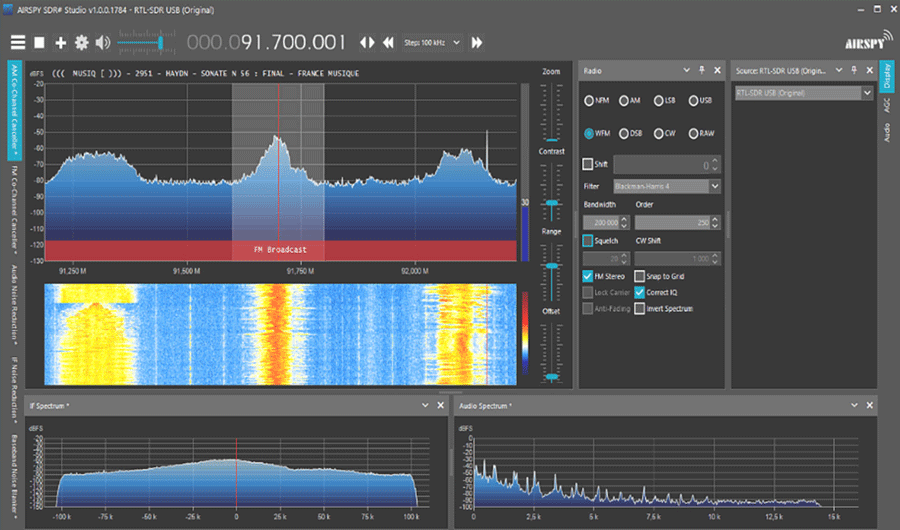Open the gear configuration icon

click(82, 42)
